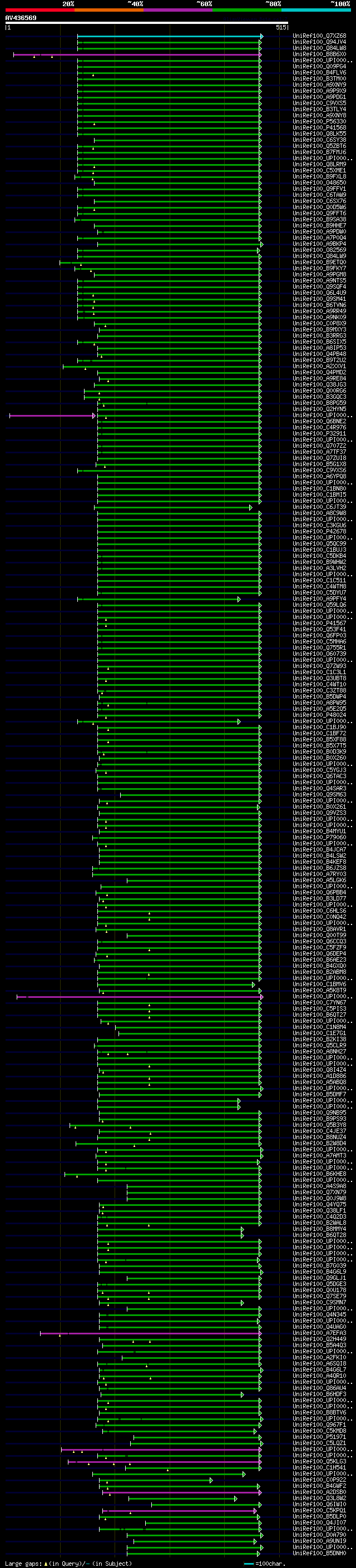The width and height of the screenshot is (356, 1568).
Task: Select hit UniRef100_Q9FFV1
Action: (319, 189)
